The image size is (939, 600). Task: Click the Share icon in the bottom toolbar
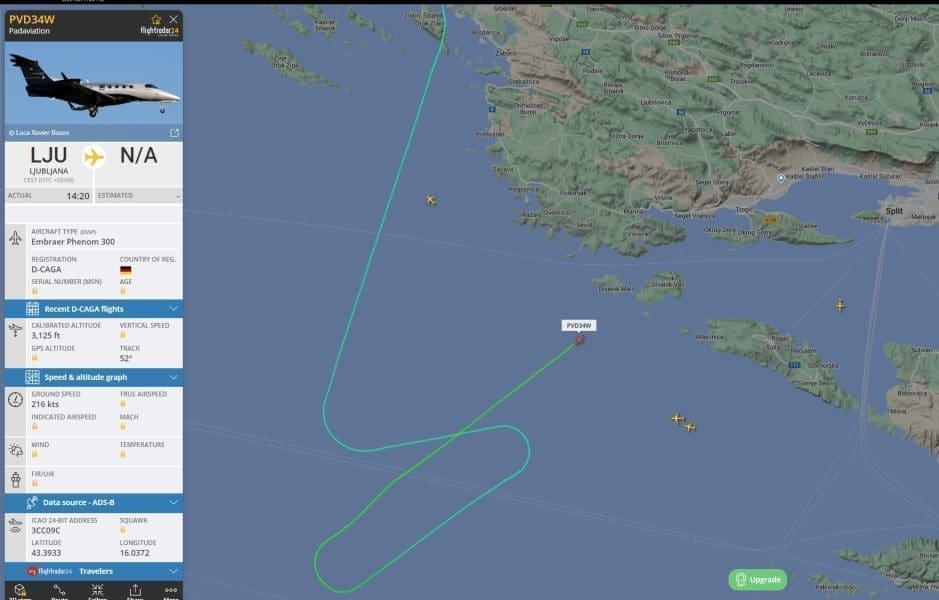[x=135, y=592]
